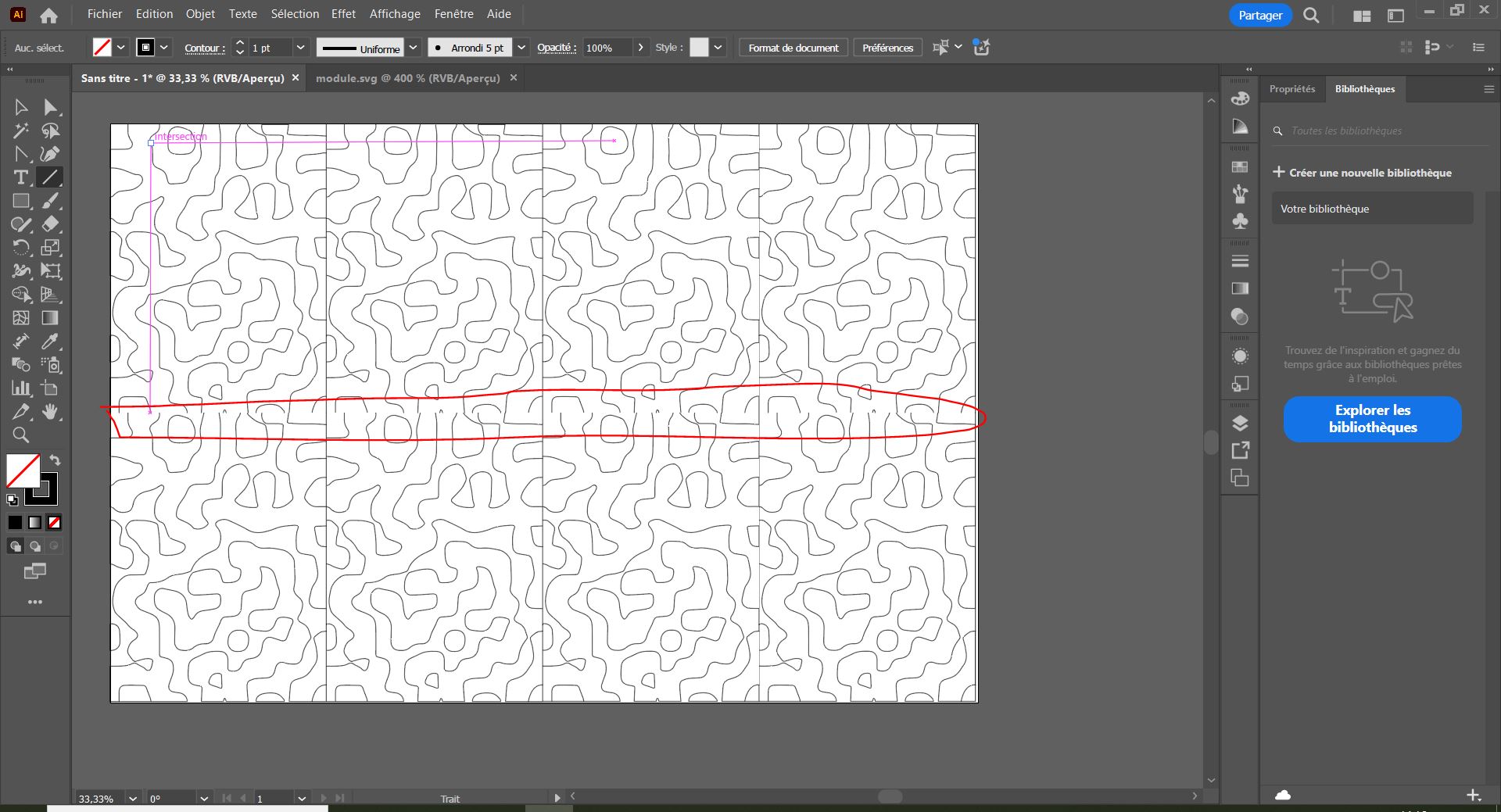Select the Artboard tool
Viewport: 1501px width, 812px height.
(51, 388)
